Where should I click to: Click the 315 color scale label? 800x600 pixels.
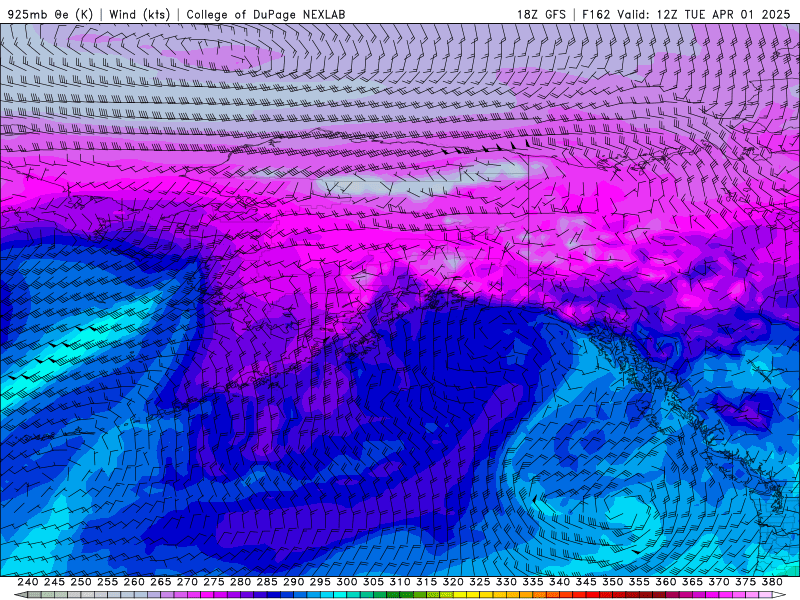[x=427, y=582]
